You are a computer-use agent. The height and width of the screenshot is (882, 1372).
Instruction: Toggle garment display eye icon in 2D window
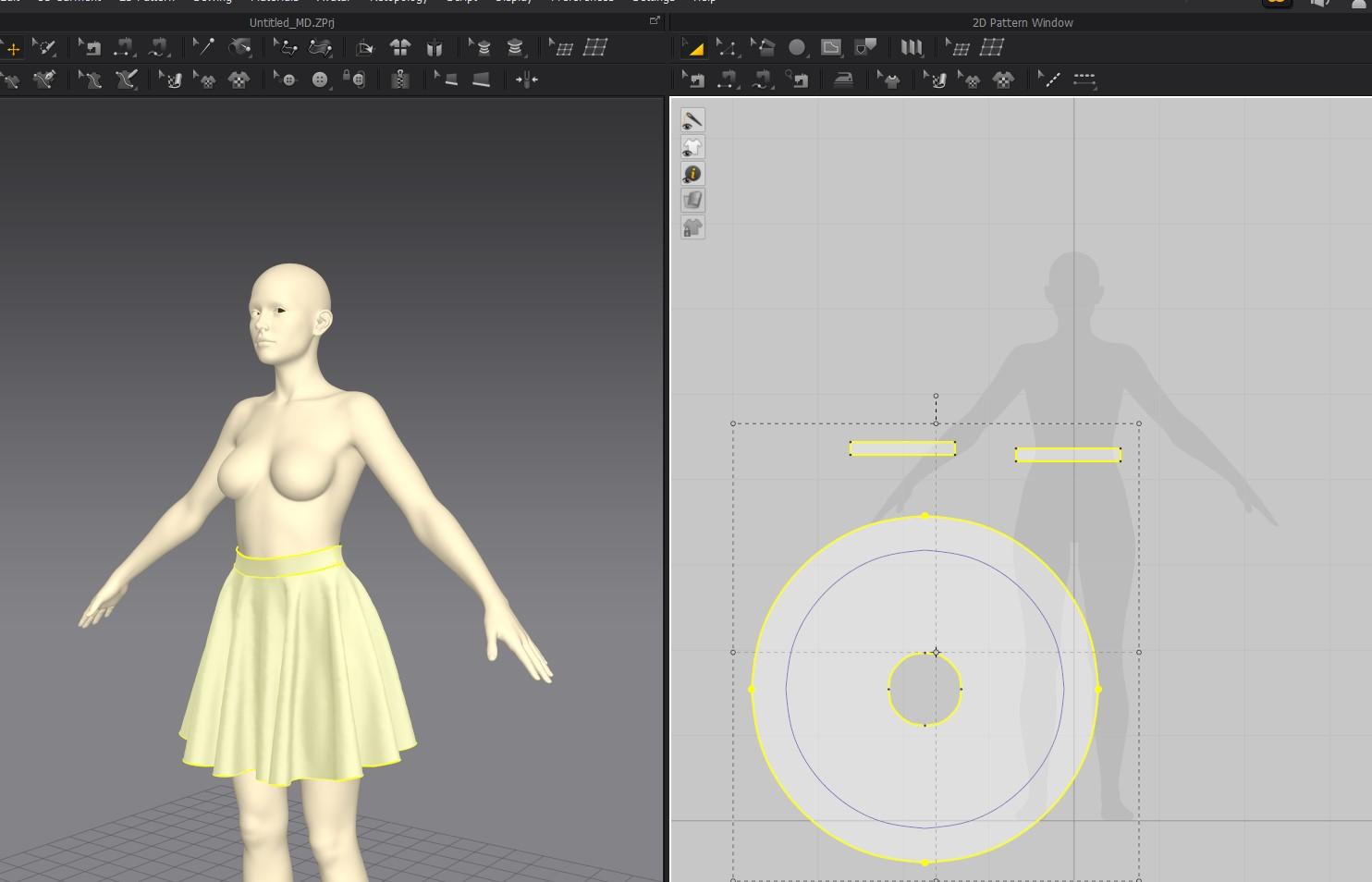(692, 147)
